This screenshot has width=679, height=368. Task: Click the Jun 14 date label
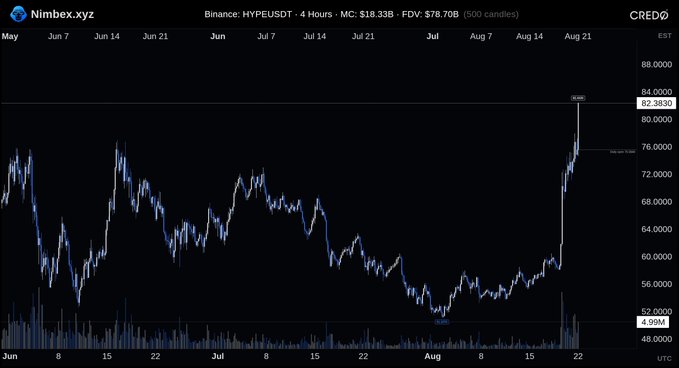107,36
